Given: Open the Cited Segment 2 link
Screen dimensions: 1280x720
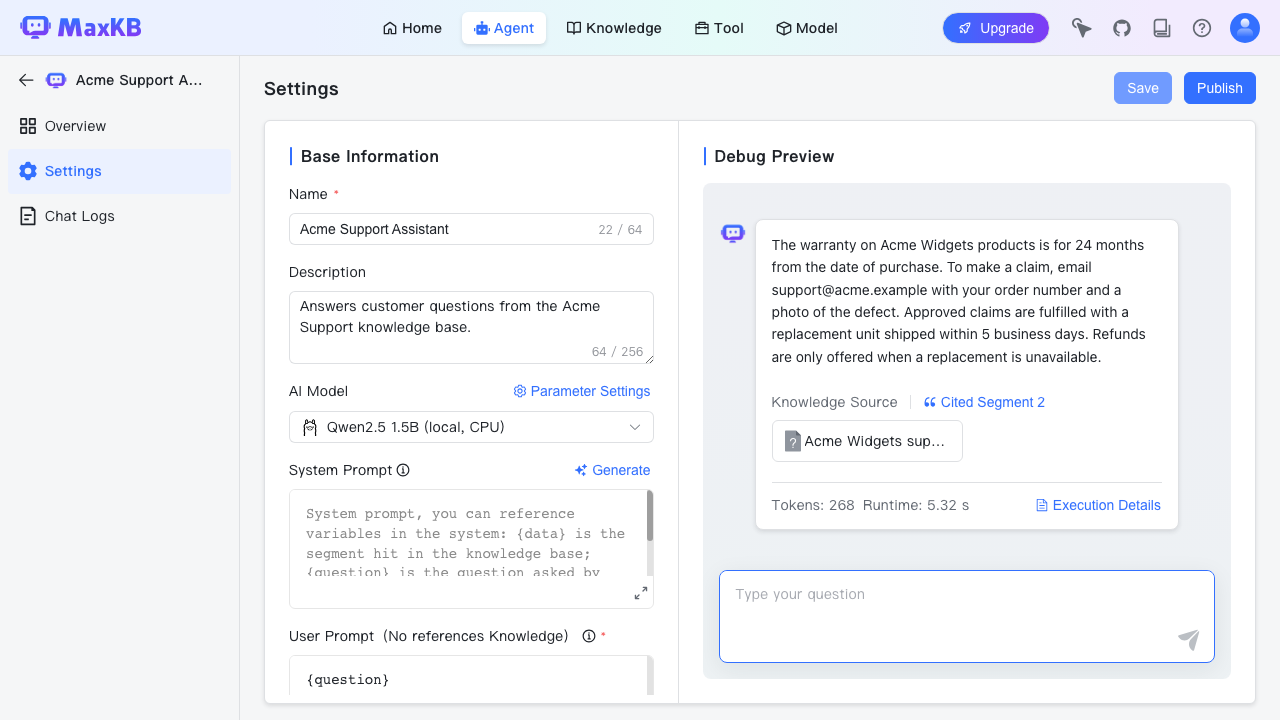Looking at the screenshot, I should tap(984, 402).
